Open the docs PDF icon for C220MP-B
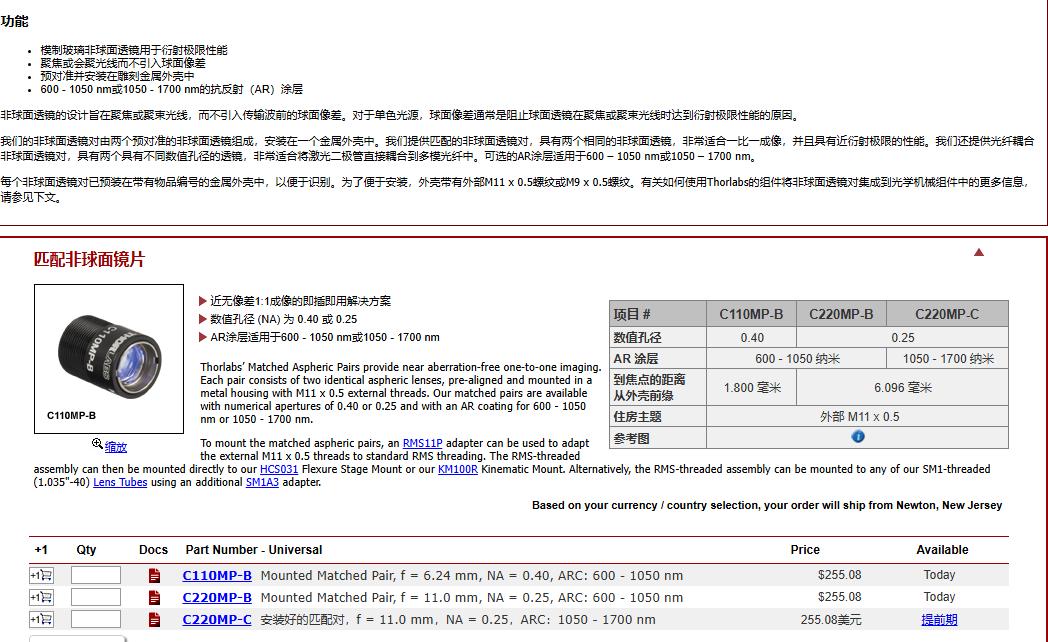 [x=154, y=597]
